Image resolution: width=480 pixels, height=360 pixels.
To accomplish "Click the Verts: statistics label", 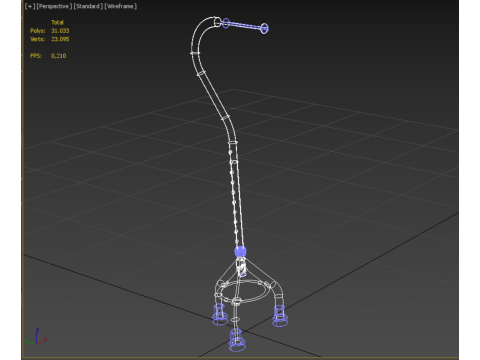I will click(x=38, y=39).
